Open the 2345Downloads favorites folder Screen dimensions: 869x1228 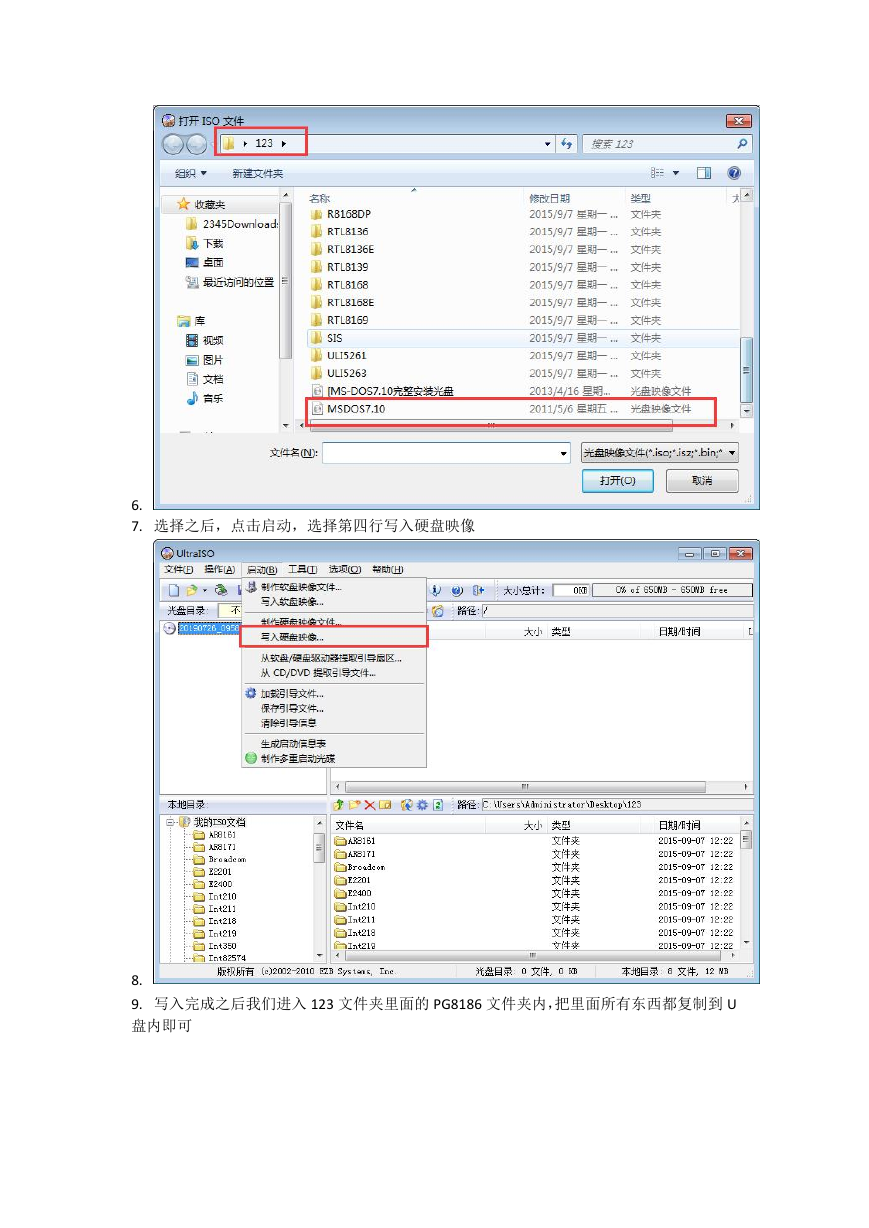click(x=232, y=224)
